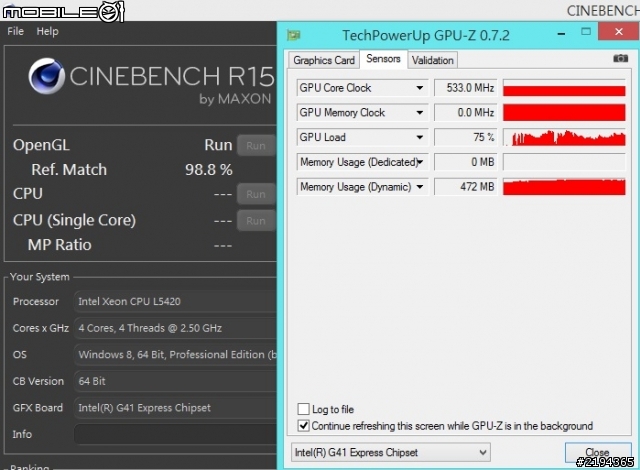This screenshot has width=640, height=470.
Task: Select the Sensors tab in GPU-Z
Action: pyautogui.click(x=383, y=59)
